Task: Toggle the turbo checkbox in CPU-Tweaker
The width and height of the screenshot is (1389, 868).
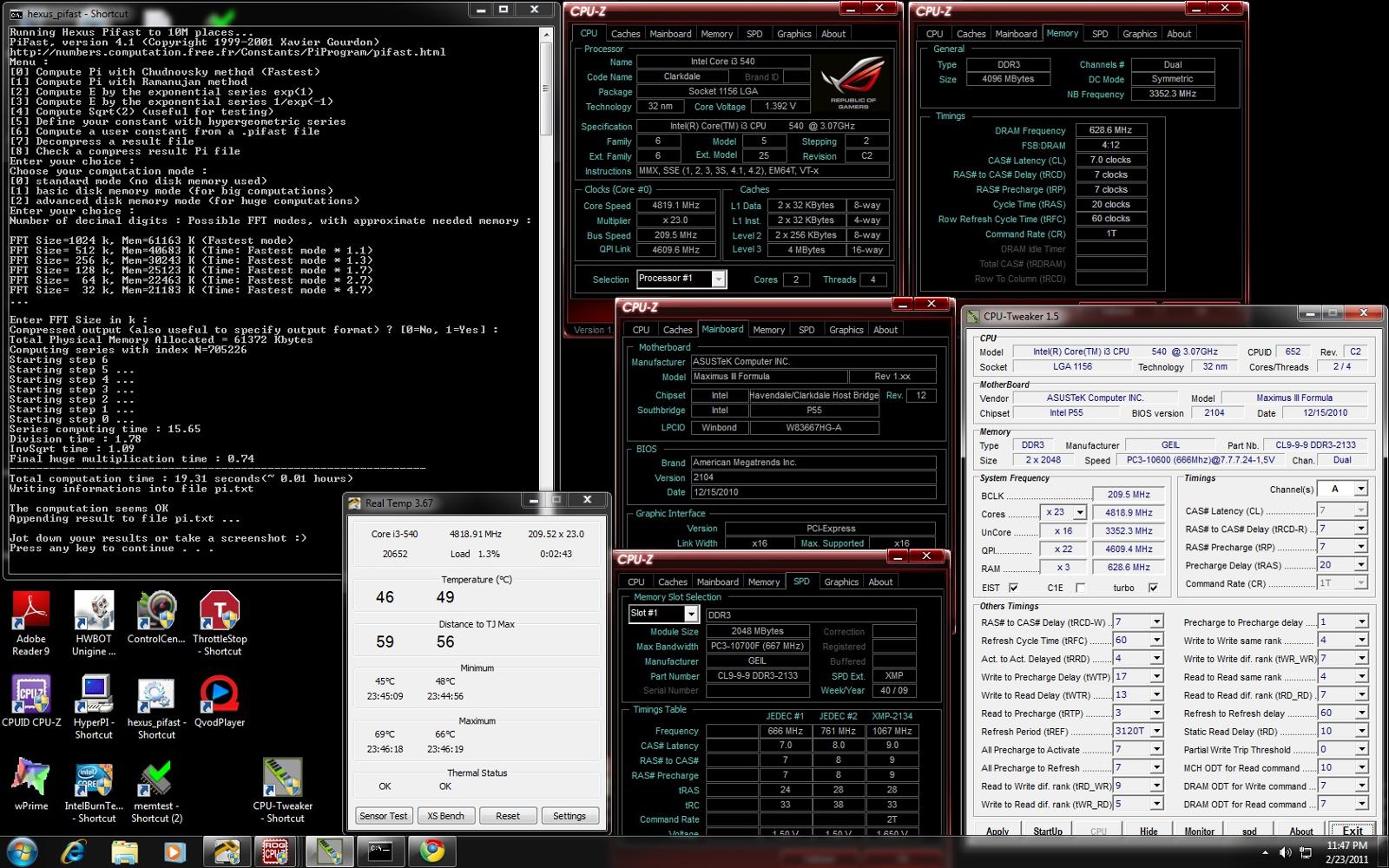Action: [x=1153, y=588]
